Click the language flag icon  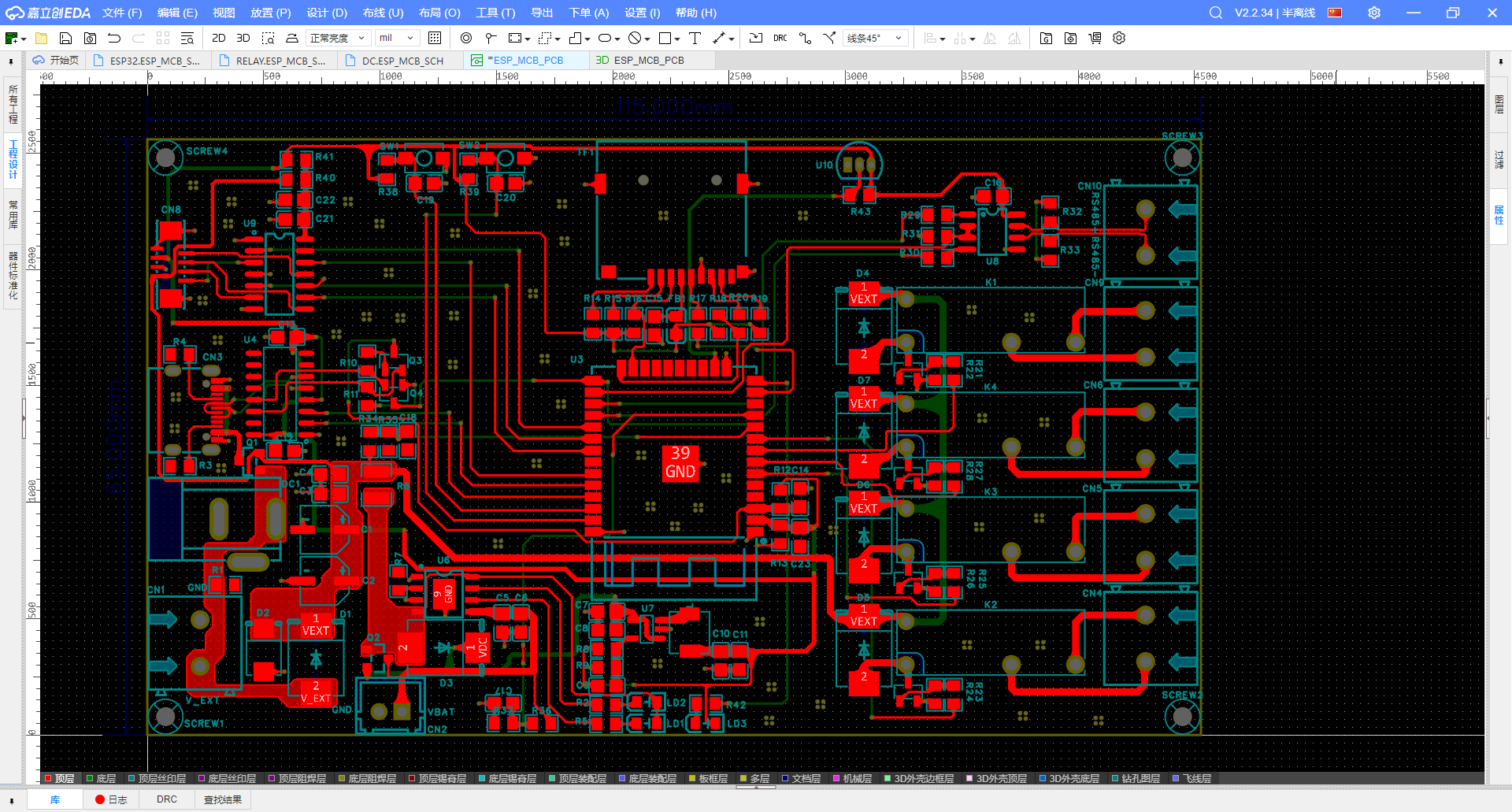tap(1335, 13)
